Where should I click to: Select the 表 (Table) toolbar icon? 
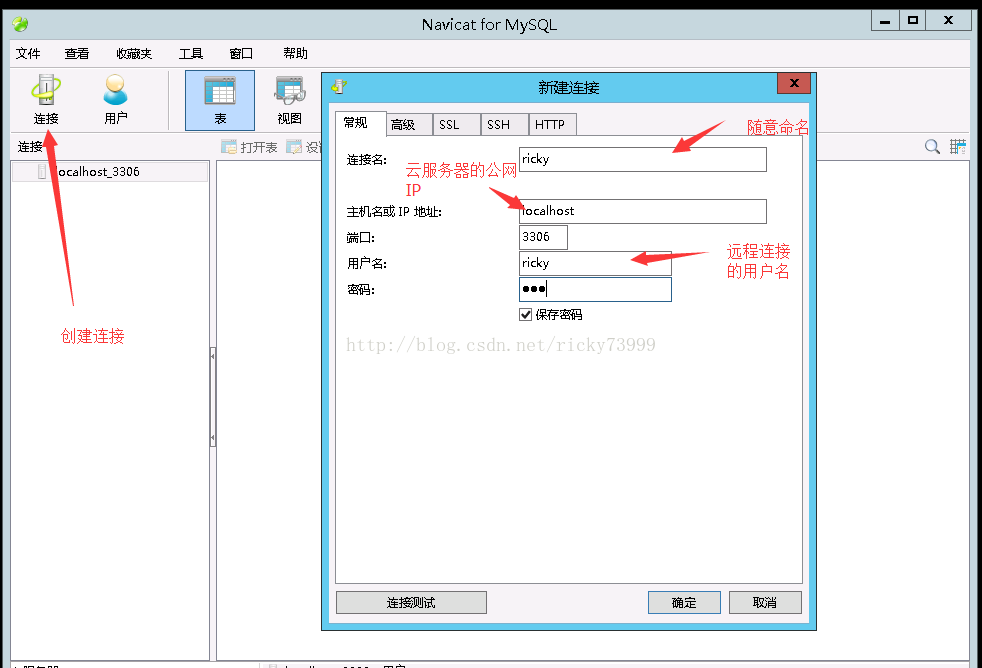pyautogui.click(x=220, y=100)
